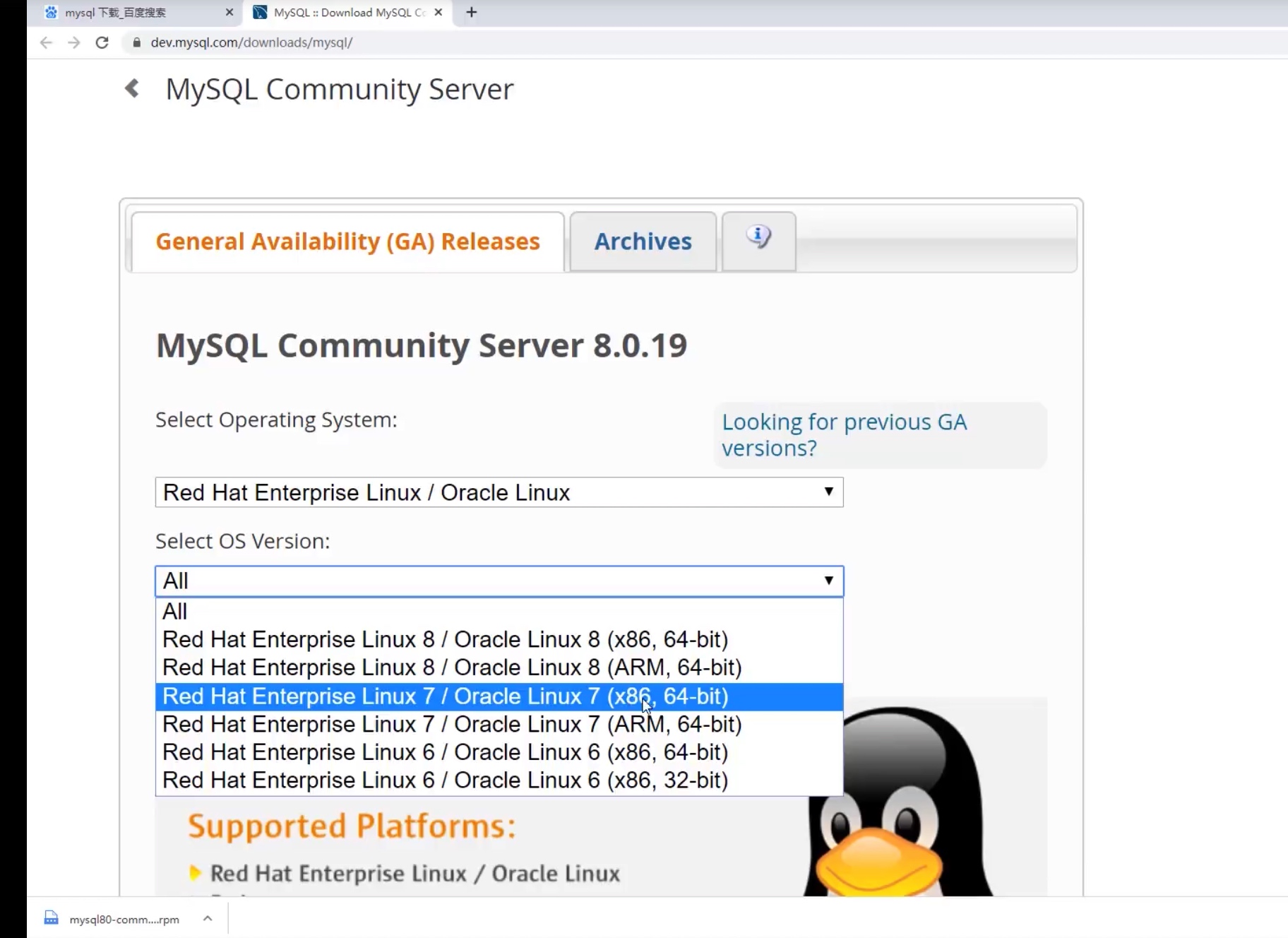Select the All option in version list
This screenshot has width=1288, height=938.
(175, 612)
